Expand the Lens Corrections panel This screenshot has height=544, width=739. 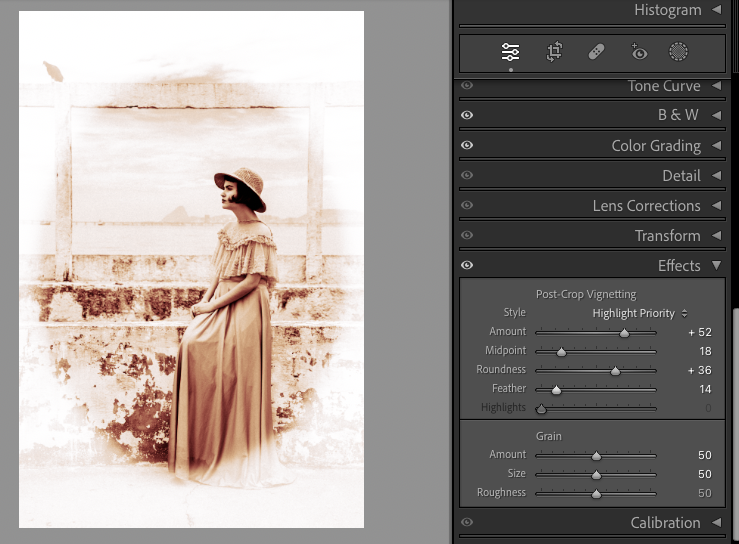[716, 206]
